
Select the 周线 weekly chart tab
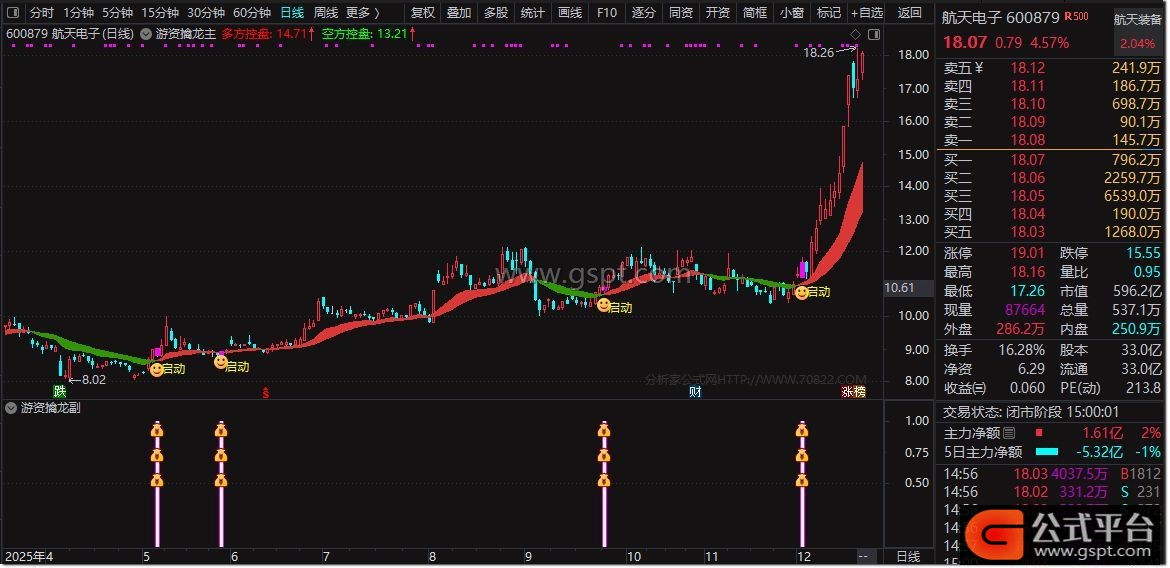pos(326,13)
